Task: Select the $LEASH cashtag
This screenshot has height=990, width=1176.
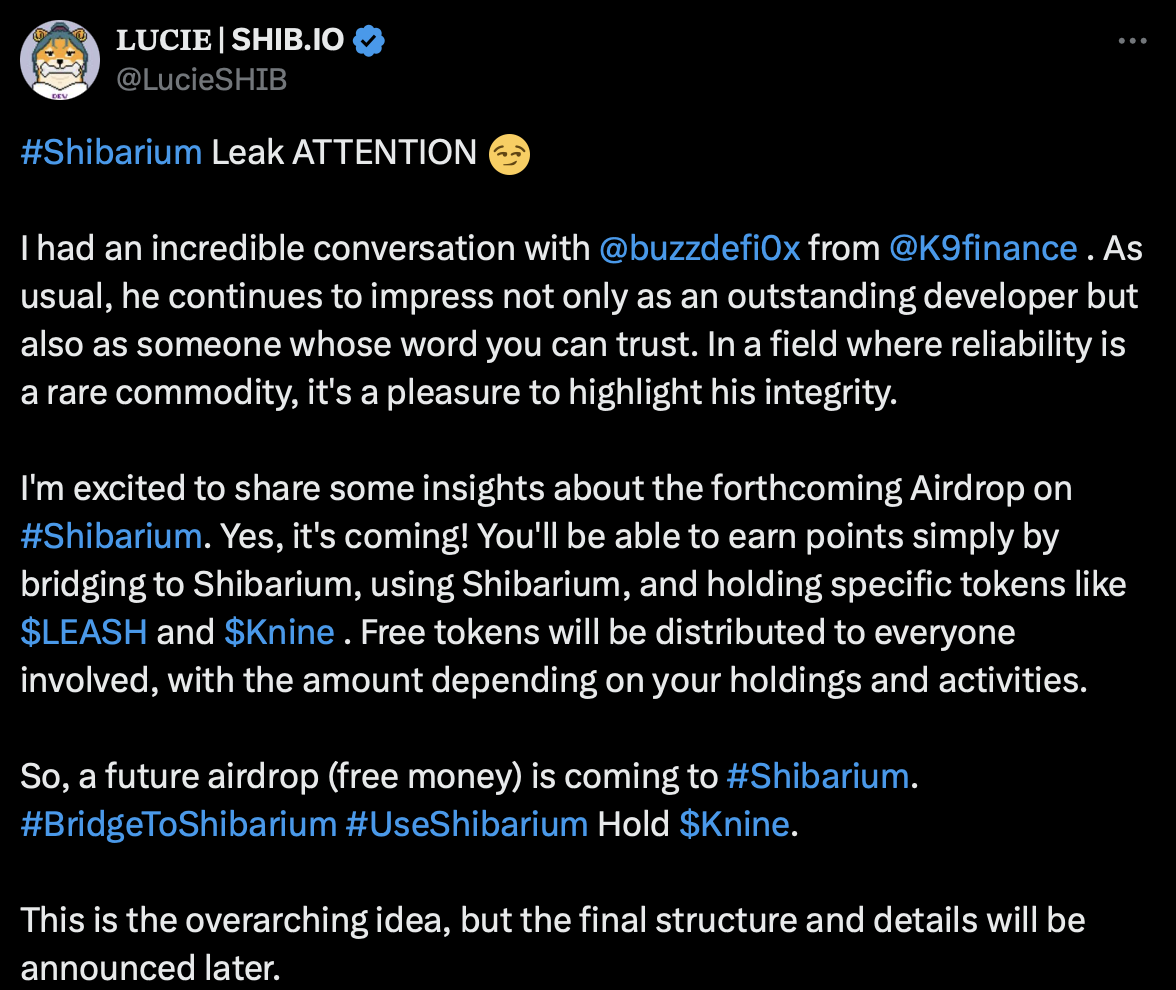Action: (x=84, y=633)
